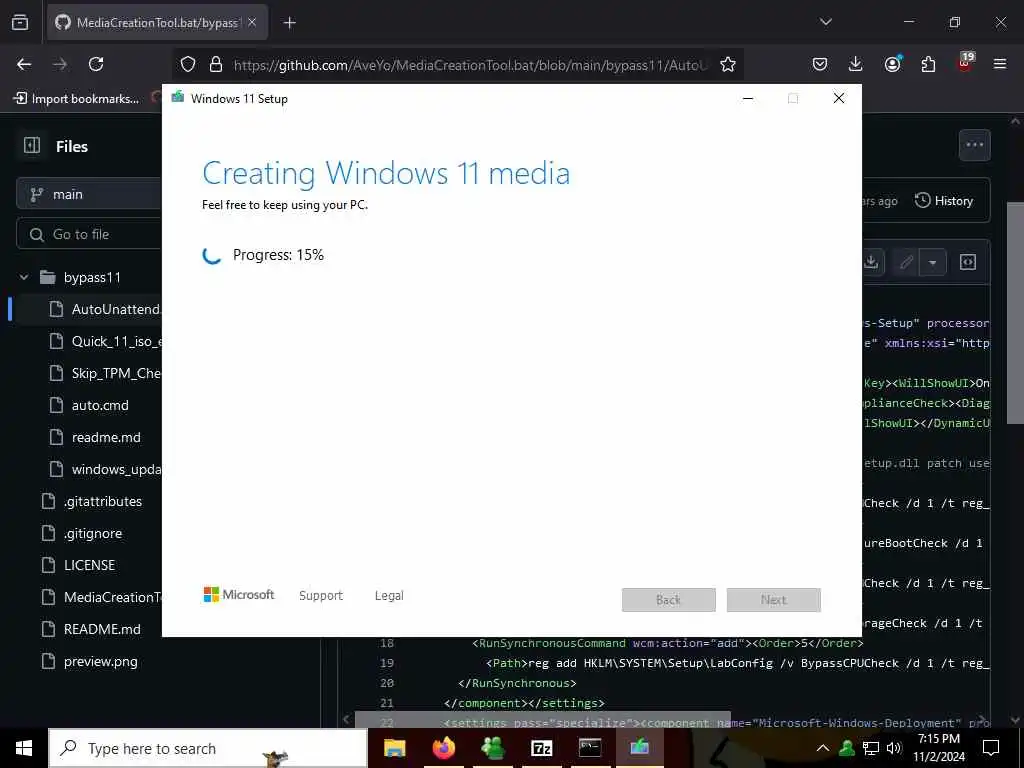This screenshot has height=768, width=1024.
Task: Click Legal link in Windows 11 Setup
Action: [x=389, y=596]
